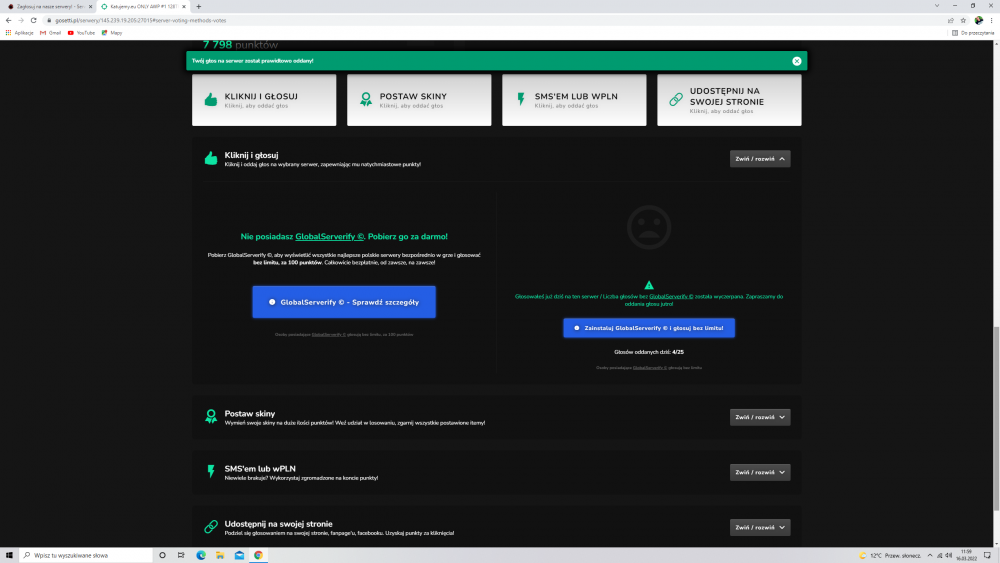Open Task View on the taskbar
The height and width of the screenshot is (563, 1000).
181,555
